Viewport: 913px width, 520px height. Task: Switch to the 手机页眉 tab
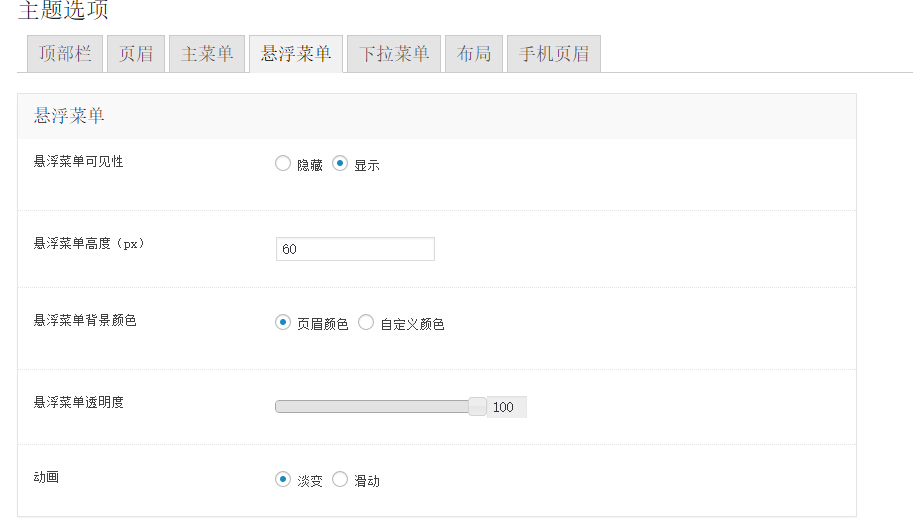[554, 54]
